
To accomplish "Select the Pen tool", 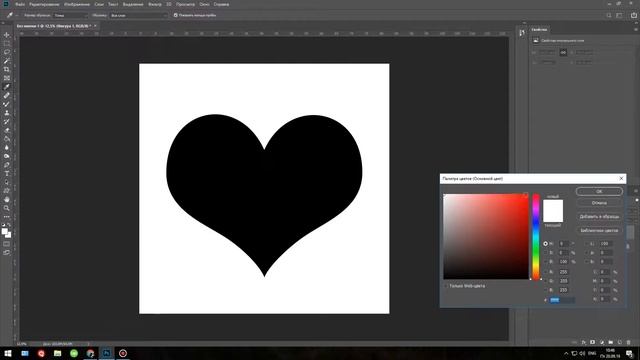I will [x=7, y=165].
